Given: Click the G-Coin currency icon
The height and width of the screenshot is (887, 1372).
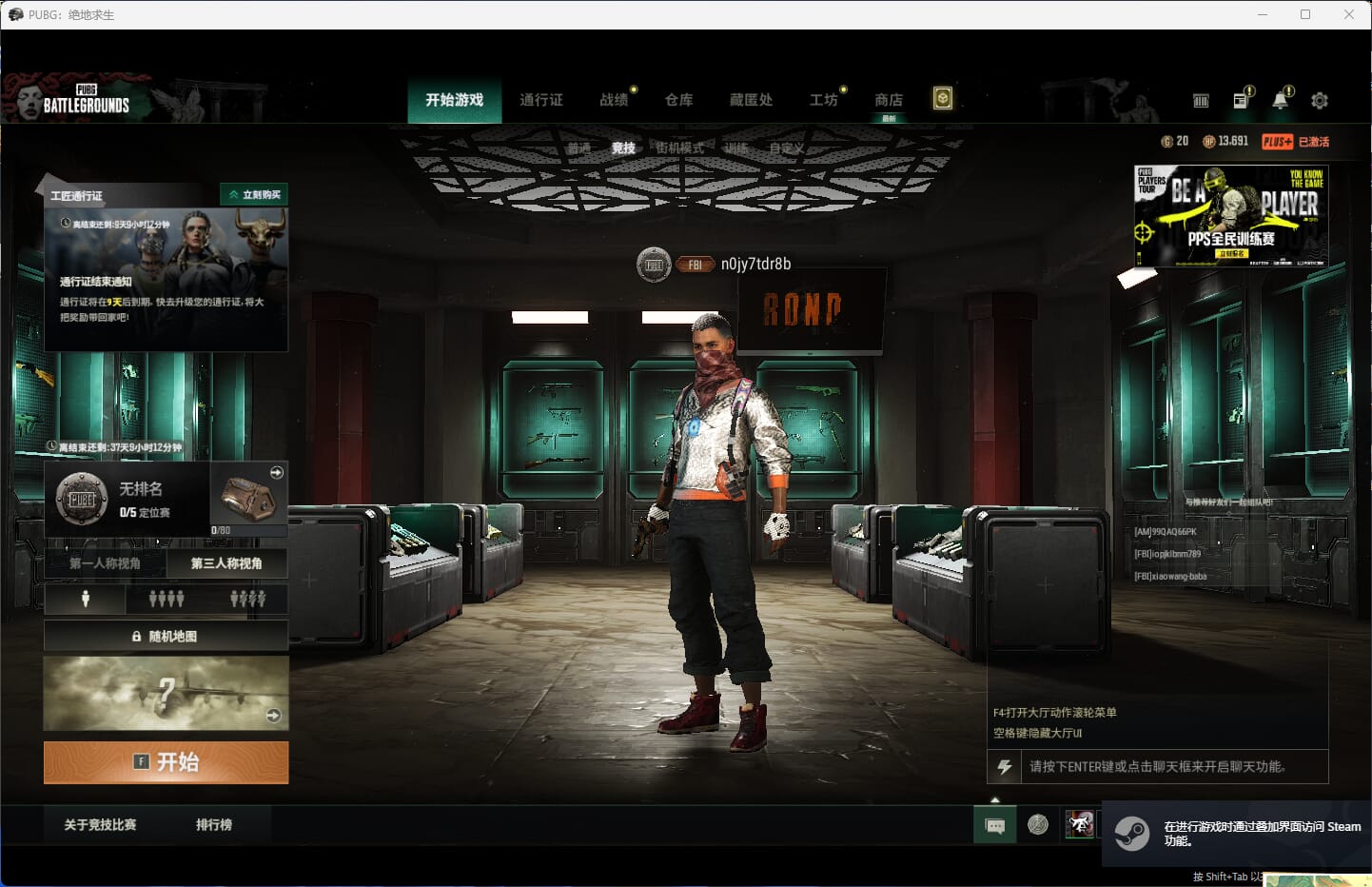Looking at the screenshot, I should pos(1166,141).
